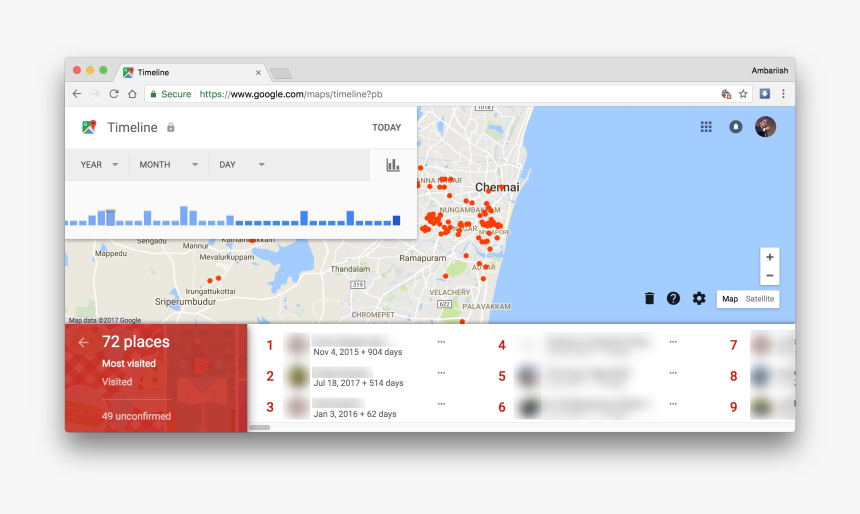The width and height of the screenshot is (860, 514).
Task: Open 49 unconfirmed places
Action: [136, 416]
